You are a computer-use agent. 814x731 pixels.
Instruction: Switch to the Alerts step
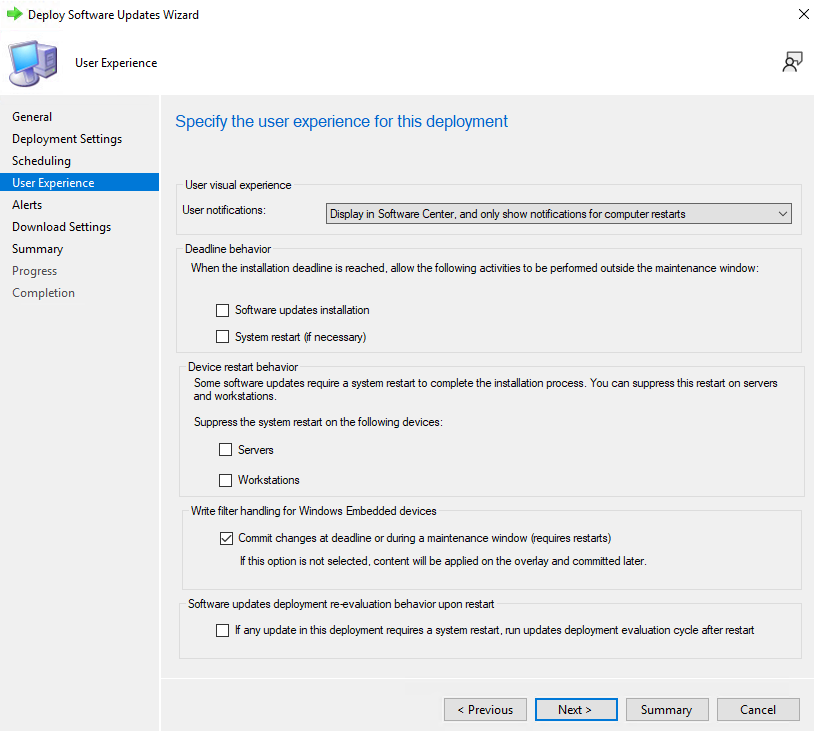tap(27, 205)
